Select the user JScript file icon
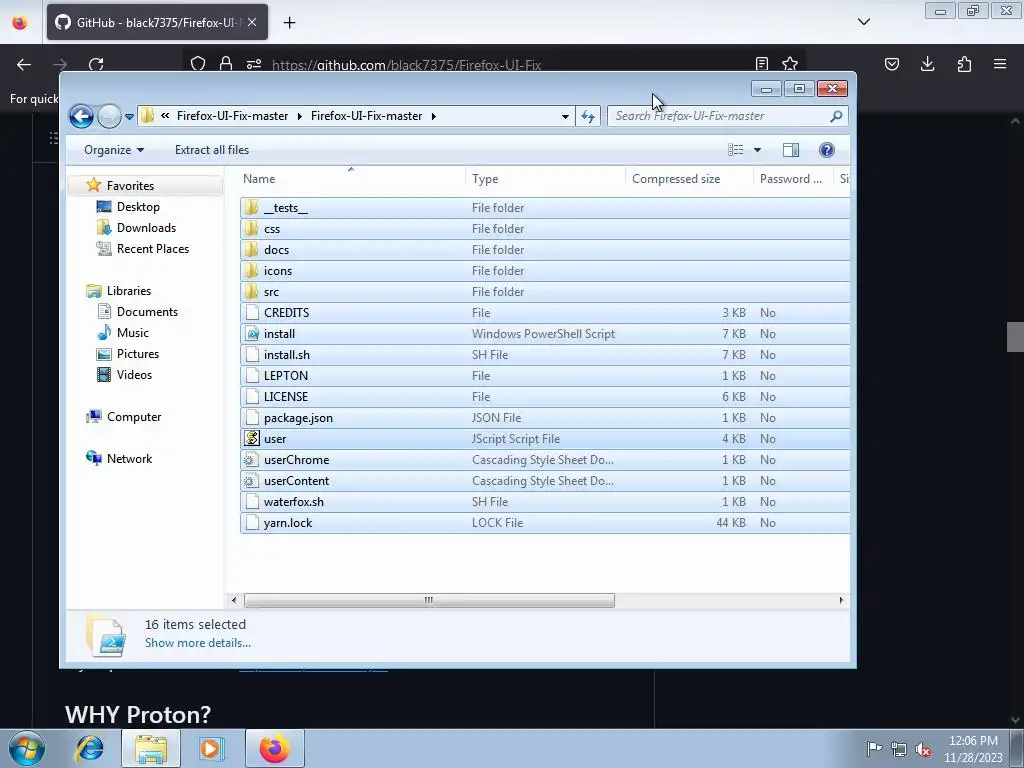 (x=251, y=439)
